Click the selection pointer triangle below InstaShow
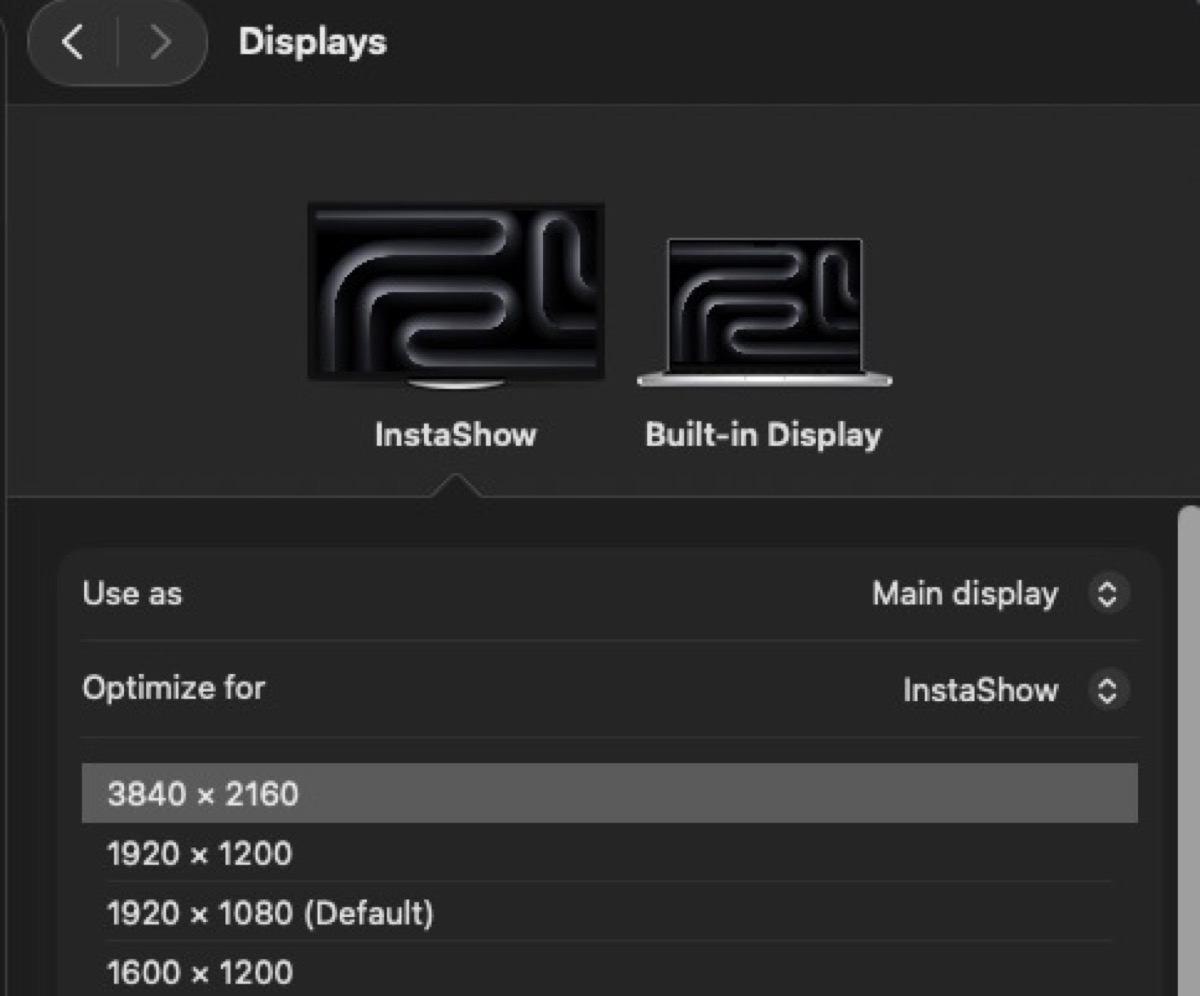This screenshot has height=996, width=1200. [455, 487]
